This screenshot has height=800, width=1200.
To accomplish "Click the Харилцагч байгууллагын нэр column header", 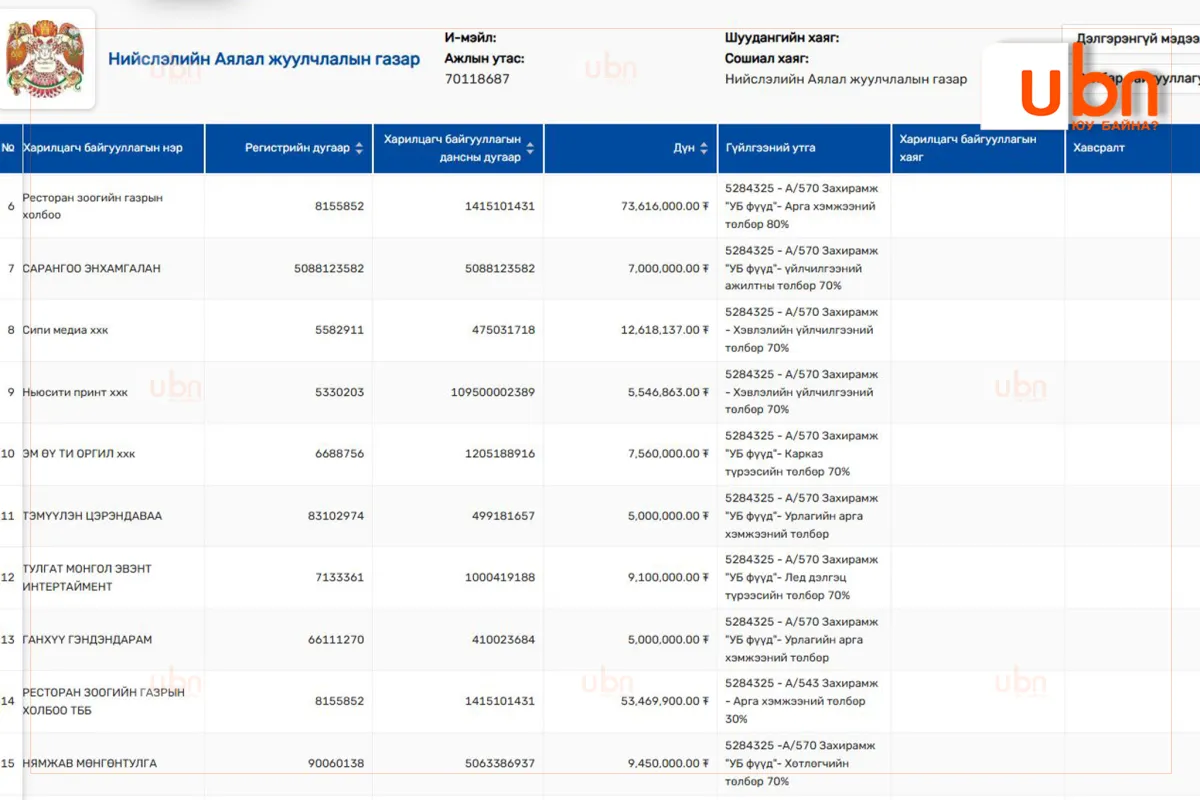I will (102, 148).
